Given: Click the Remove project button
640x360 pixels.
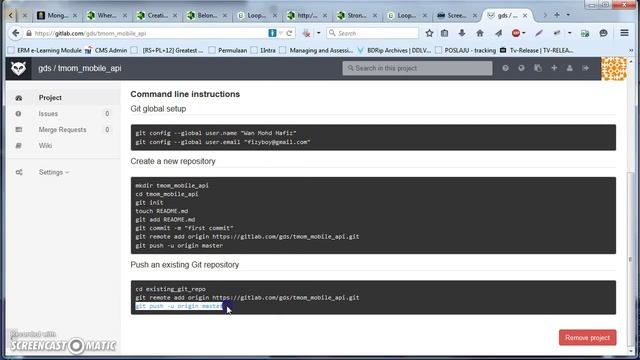Looking at the screenshot, I should [587, 338].
